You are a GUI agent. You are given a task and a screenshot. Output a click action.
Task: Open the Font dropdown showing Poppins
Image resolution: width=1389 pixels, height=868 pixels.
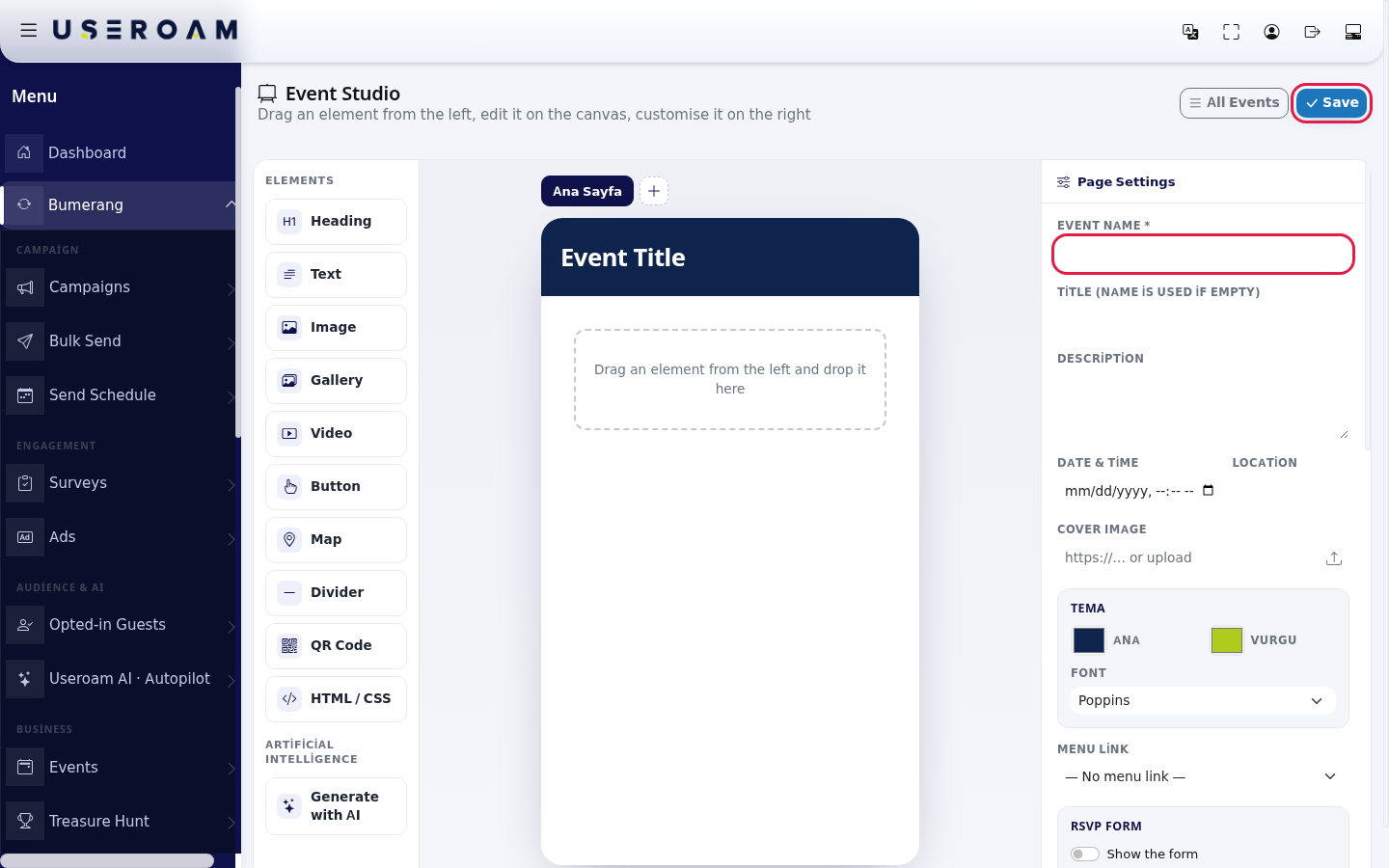click(1203, 701)
